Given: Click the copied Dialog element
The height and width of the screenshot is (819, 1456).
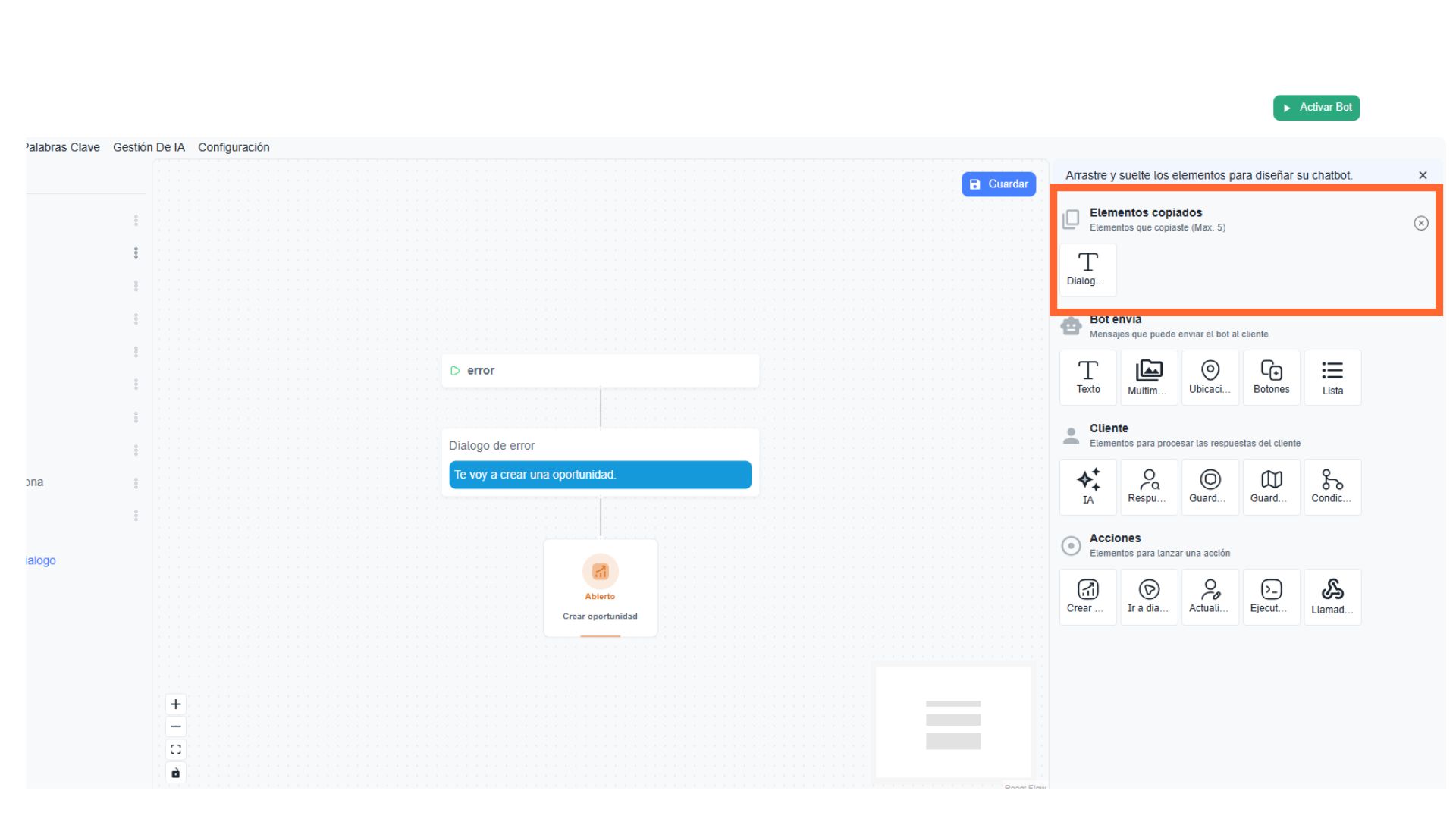Looking at the screenshot, I should [x=1087, y=269].
